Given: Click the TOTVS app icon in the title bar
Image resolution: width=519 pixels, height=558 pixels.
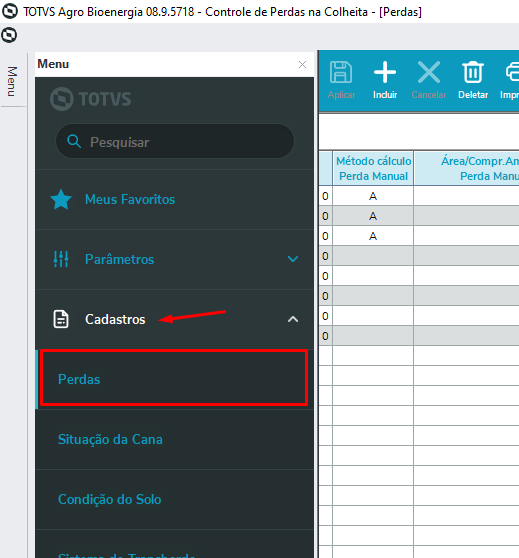Looking at the screenshot, I should tap(10, 11).
